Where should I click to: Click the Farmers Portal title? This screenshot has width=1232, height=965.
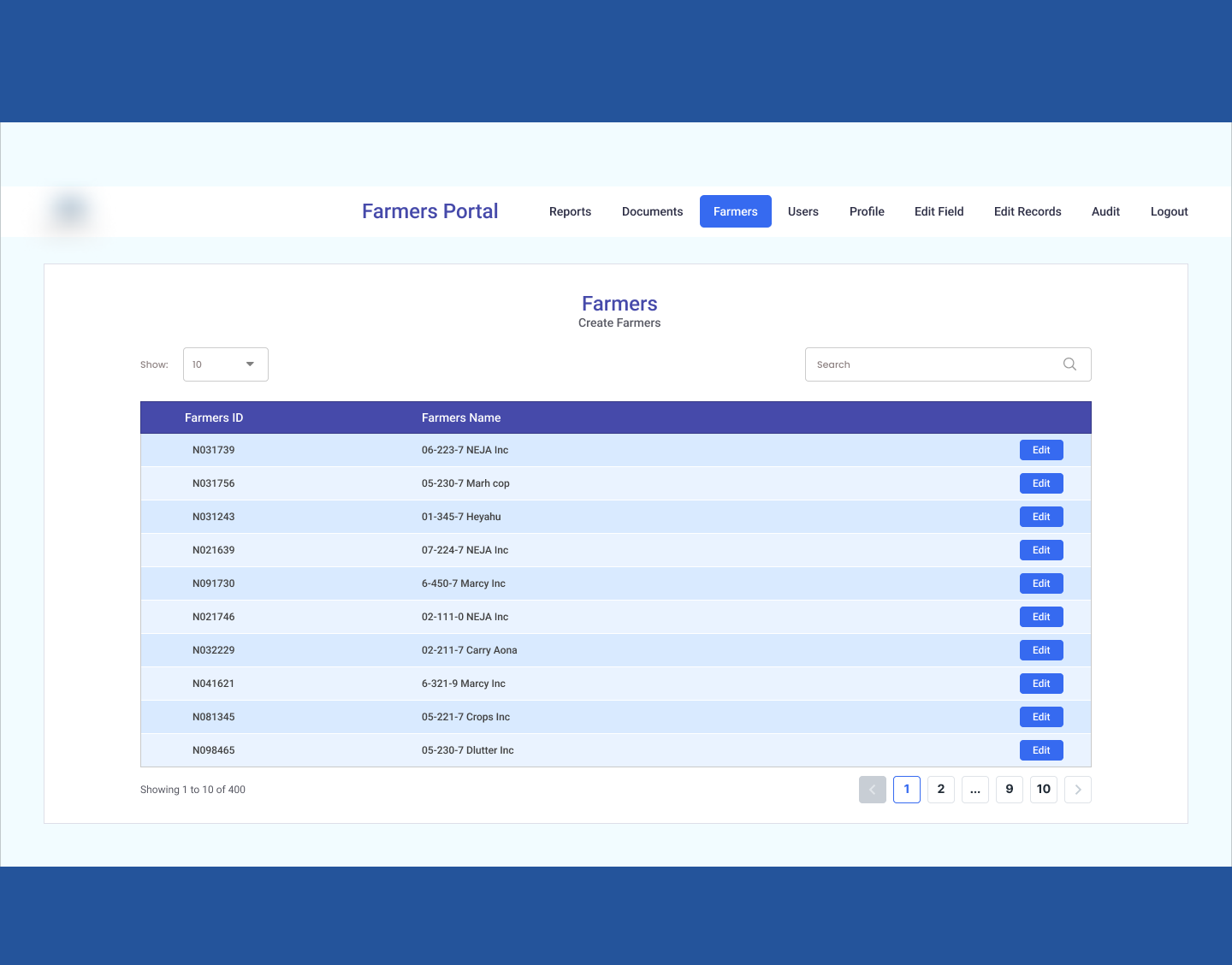click(429, 211)
